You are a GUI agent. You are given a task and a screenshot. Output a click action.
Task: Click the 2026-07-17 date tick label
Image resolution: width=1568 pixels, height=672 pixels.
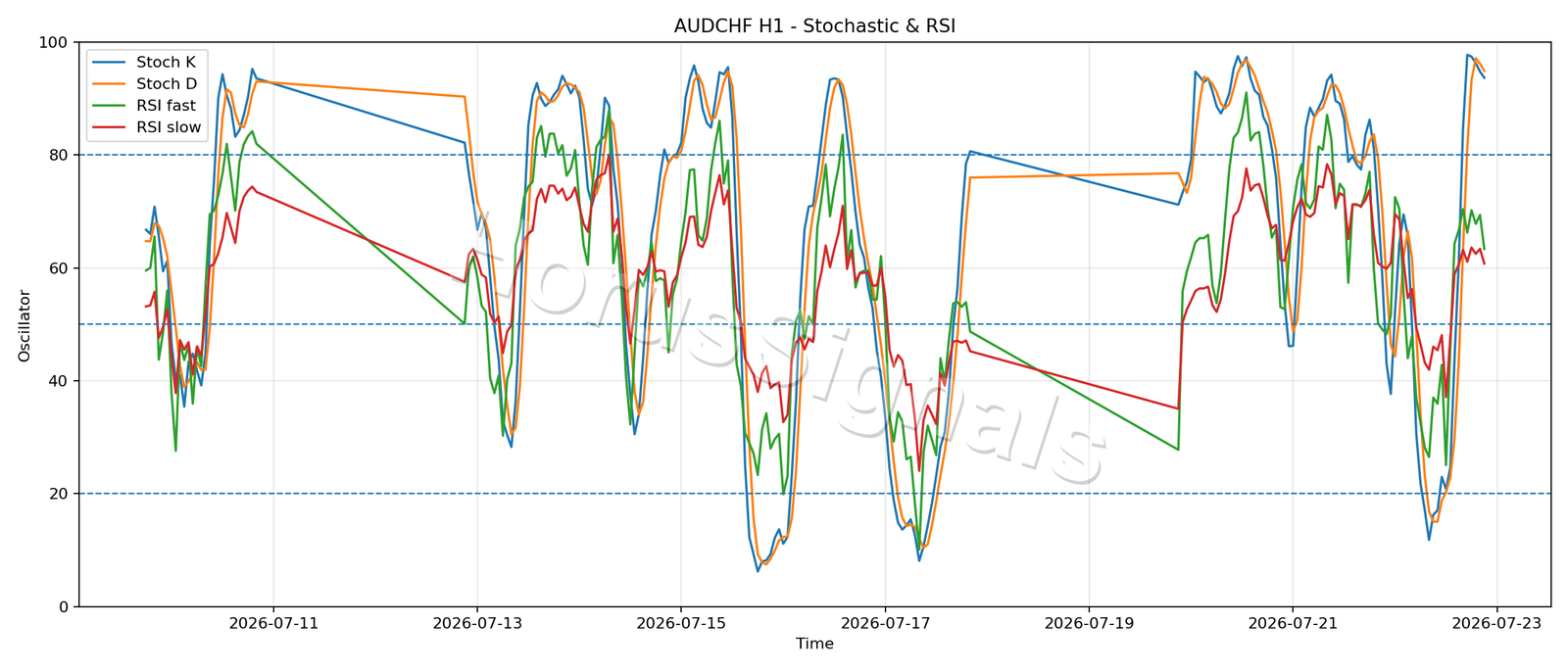click(885, 622)
